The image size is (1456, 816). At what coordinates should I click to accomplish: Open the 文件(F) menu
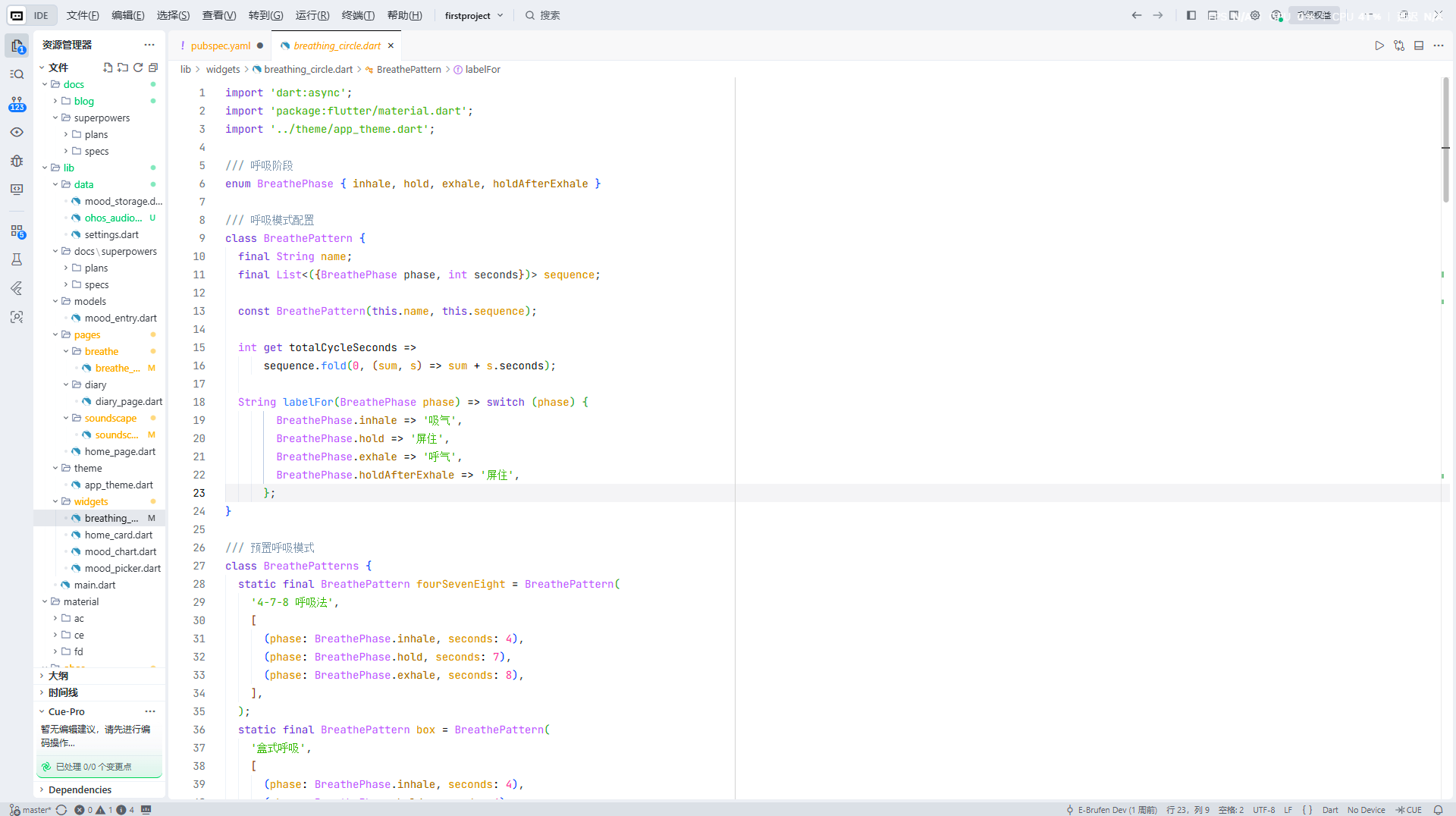[83, 15]
